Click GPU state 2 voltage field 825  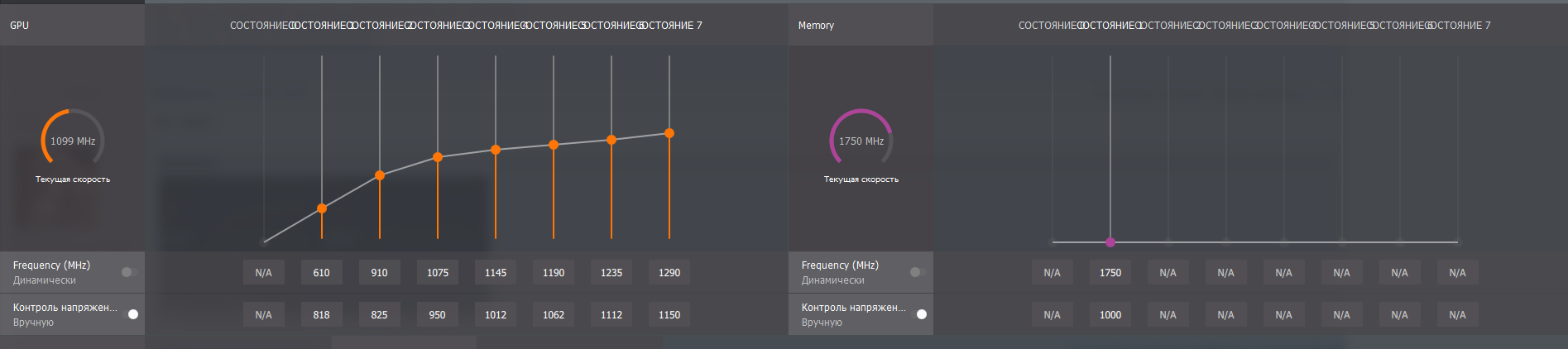tap(380, 315)
